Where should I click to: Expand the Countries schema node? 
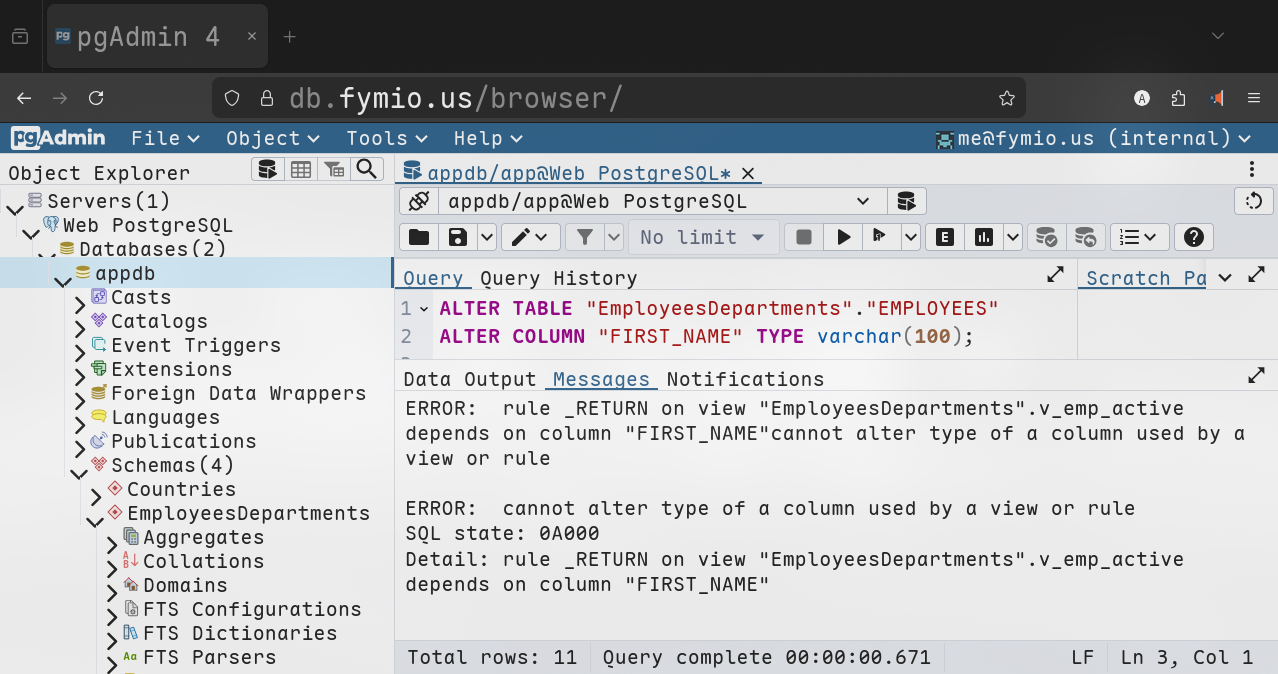96,496
